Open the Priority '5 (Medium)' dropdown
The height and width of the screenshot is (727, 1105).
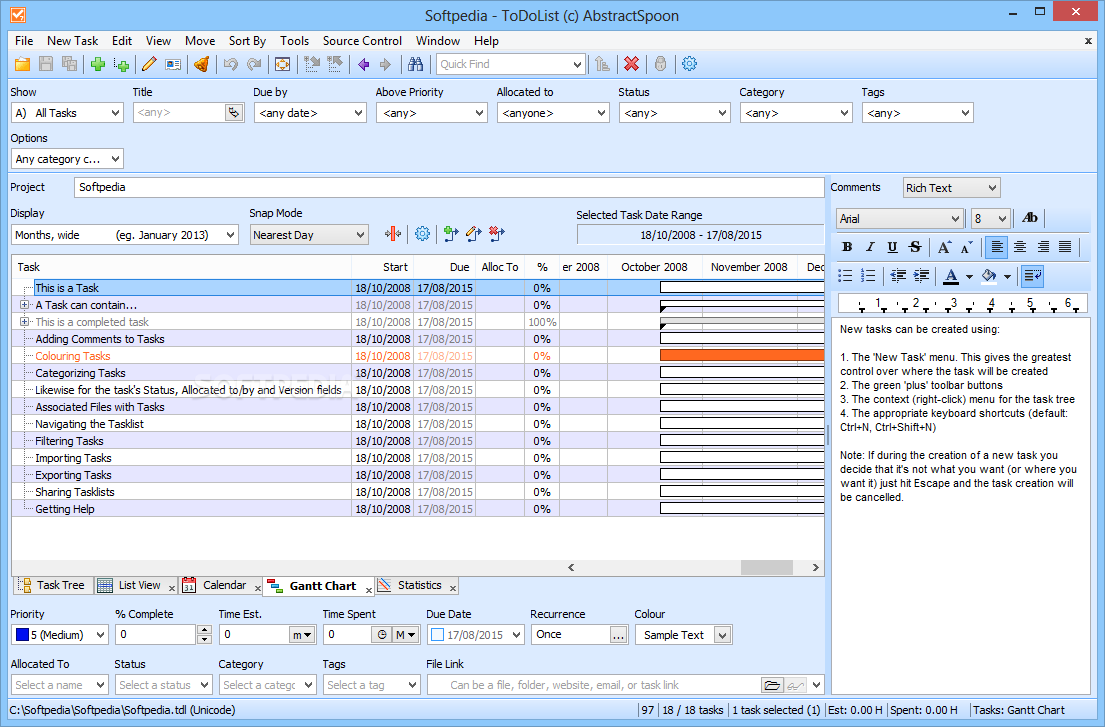tap(60, 635)
